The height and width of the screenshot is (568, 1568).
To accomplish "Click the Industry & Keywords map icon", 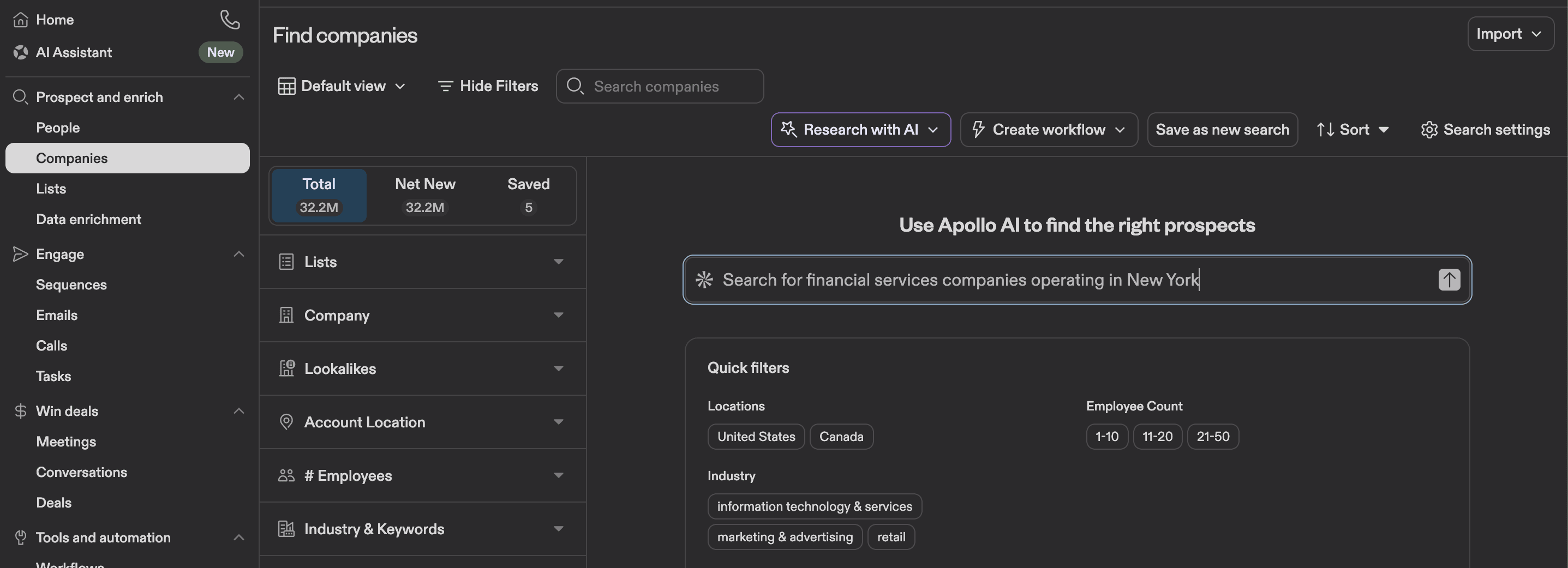I will 286,528.
